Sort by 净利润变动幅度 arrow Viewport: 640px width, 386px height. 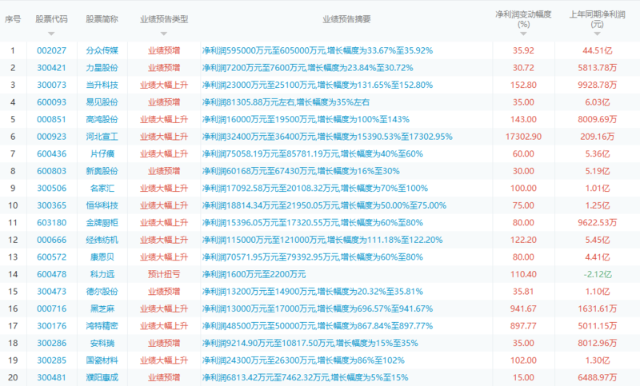point(523,33)
